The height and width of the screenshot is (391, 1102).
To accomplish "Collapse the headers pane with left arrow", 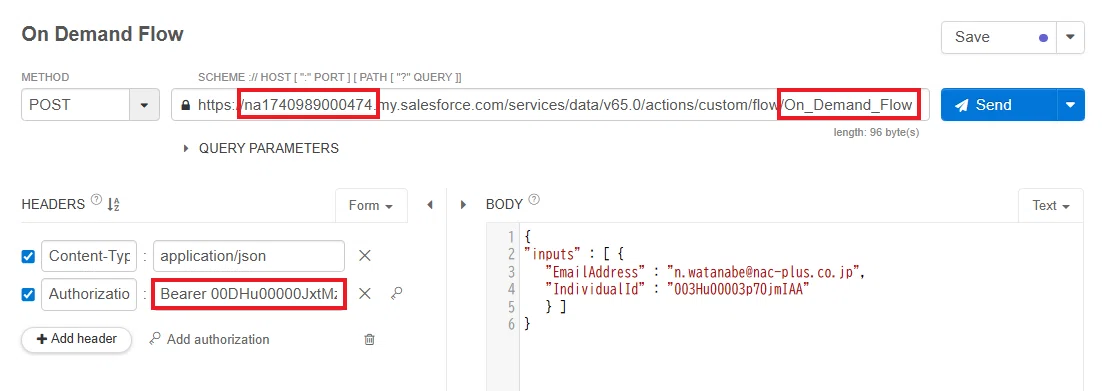I will (430, 205).
